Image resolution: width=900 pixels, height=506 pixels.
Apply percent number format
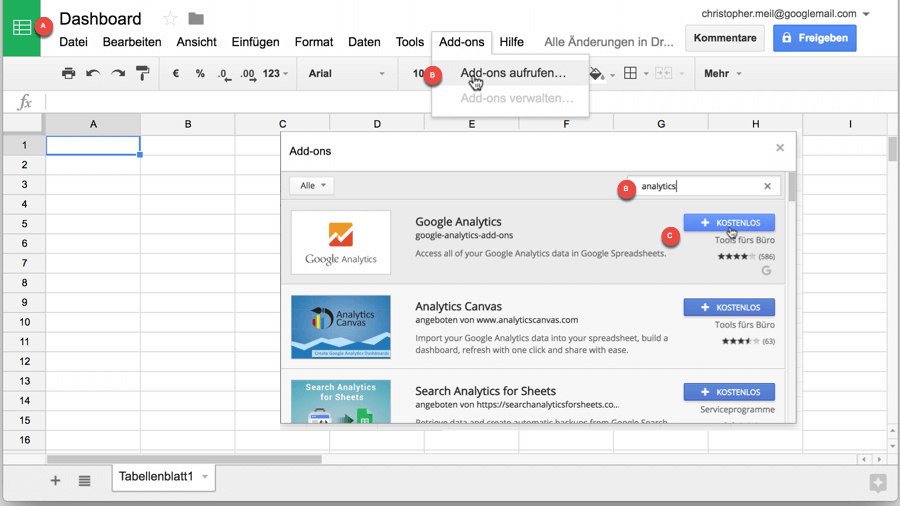pos(200,73)
